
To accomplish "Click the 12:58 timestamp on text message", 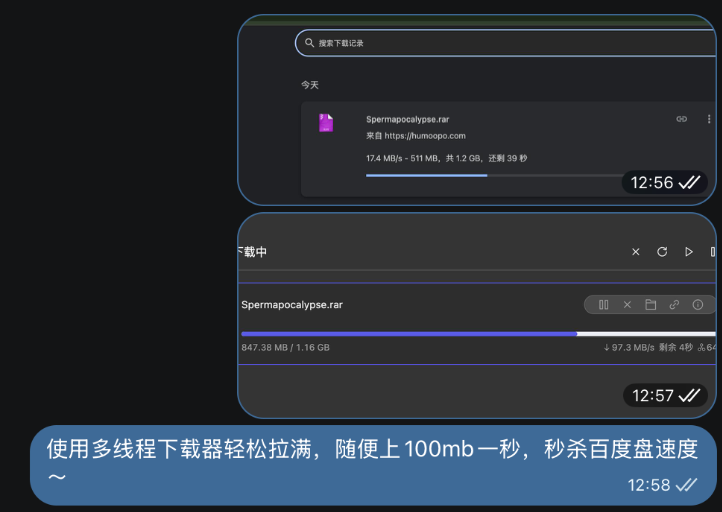I will pyautogui.click(x=649, y=485).
